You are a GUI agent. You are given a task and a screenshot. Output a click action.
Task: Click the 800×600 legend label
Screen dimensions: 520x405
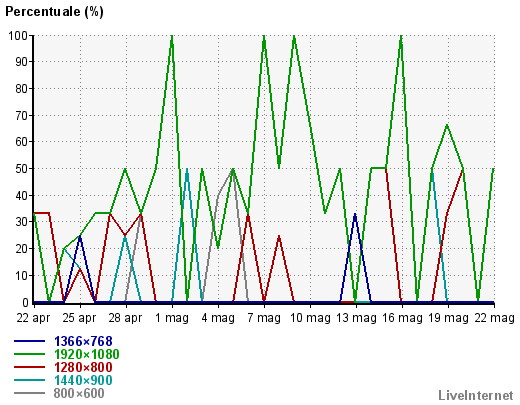pos(79,393)
